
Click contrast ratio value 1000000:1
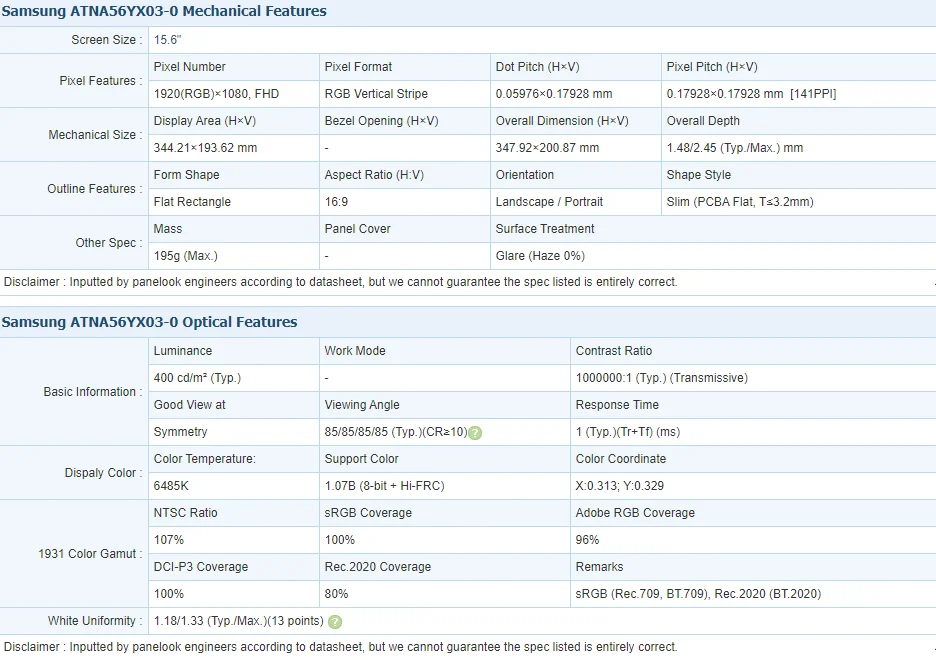click(661, 378)
